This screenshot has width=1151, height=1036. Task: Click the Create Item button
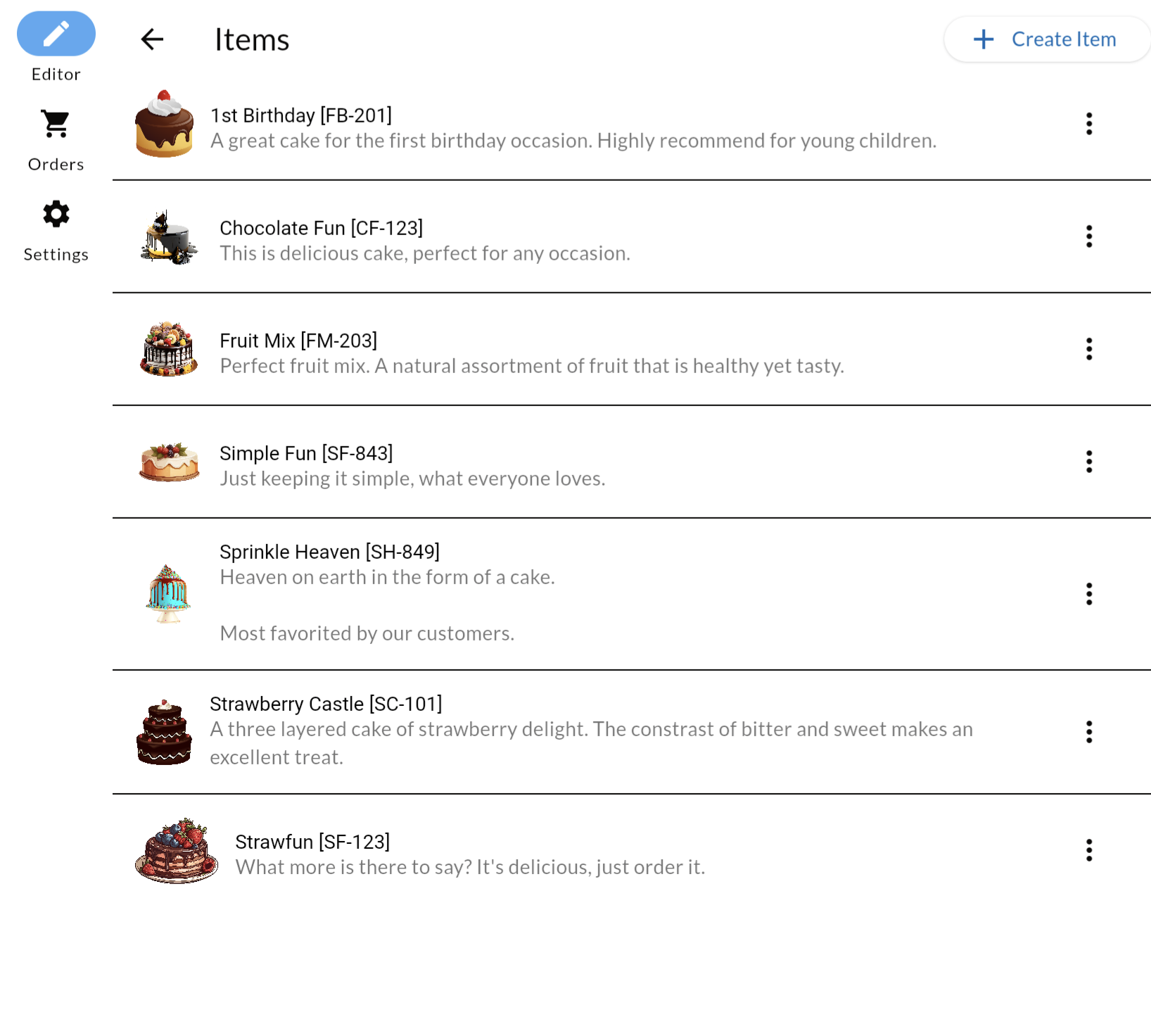[x=1046, y=39]
